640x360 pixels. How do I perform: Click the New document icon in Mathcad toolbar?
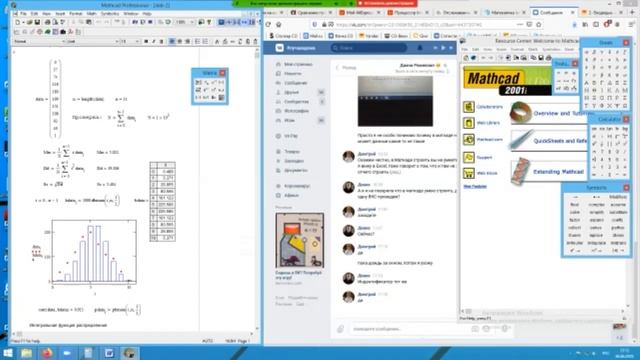[17, 22]
